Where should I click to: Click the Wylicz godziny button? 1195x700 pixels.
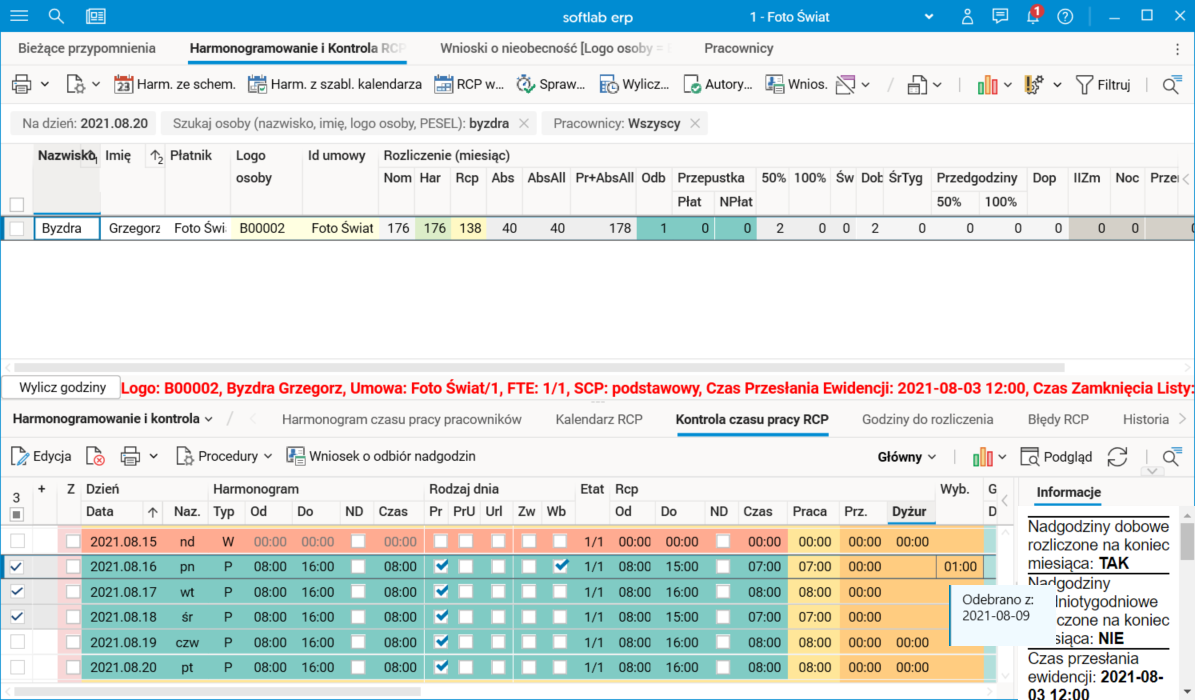click(x=62, y=388)
